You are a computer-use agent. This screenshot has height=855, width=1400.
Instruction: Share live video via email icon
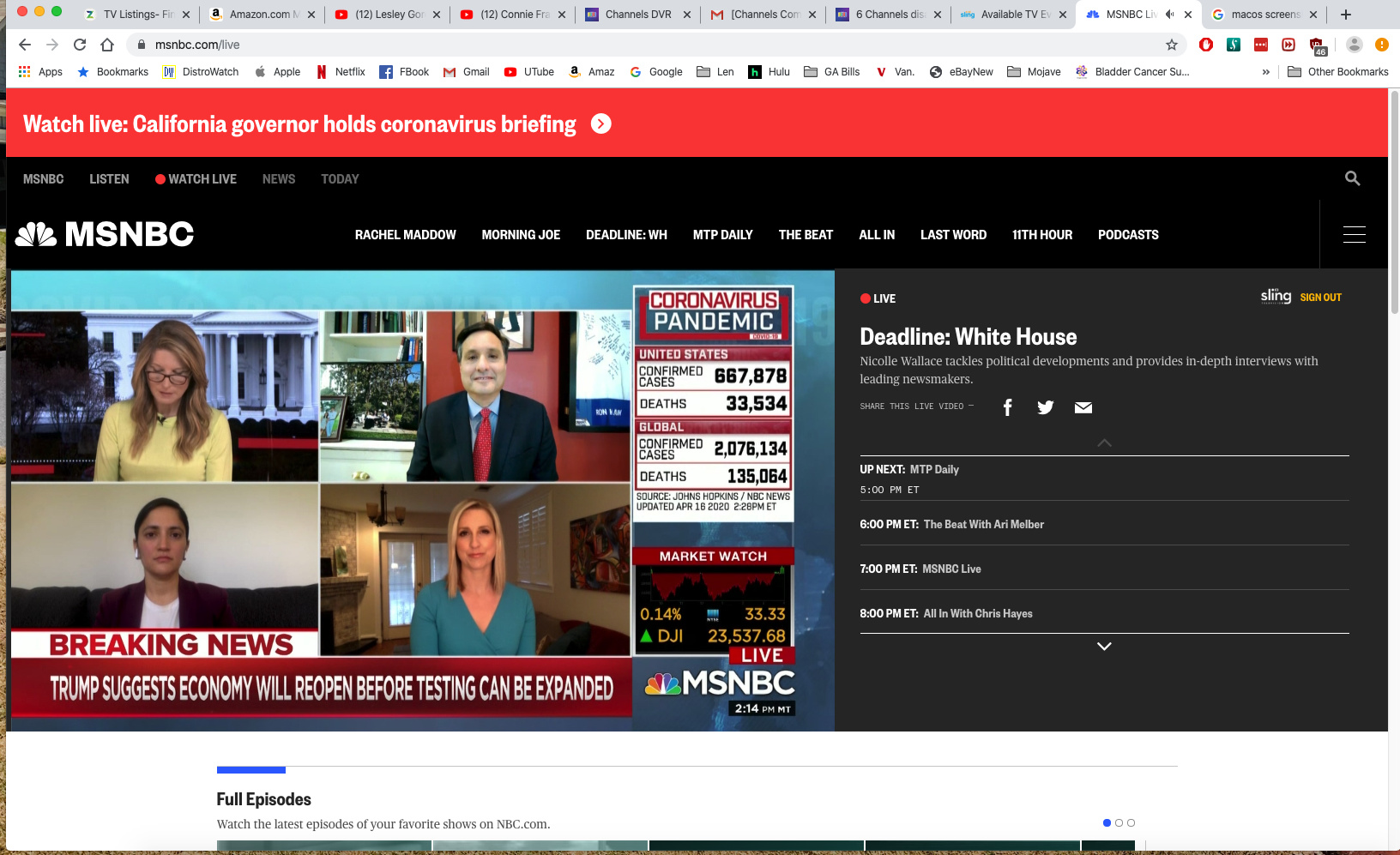coord(1083,407)
